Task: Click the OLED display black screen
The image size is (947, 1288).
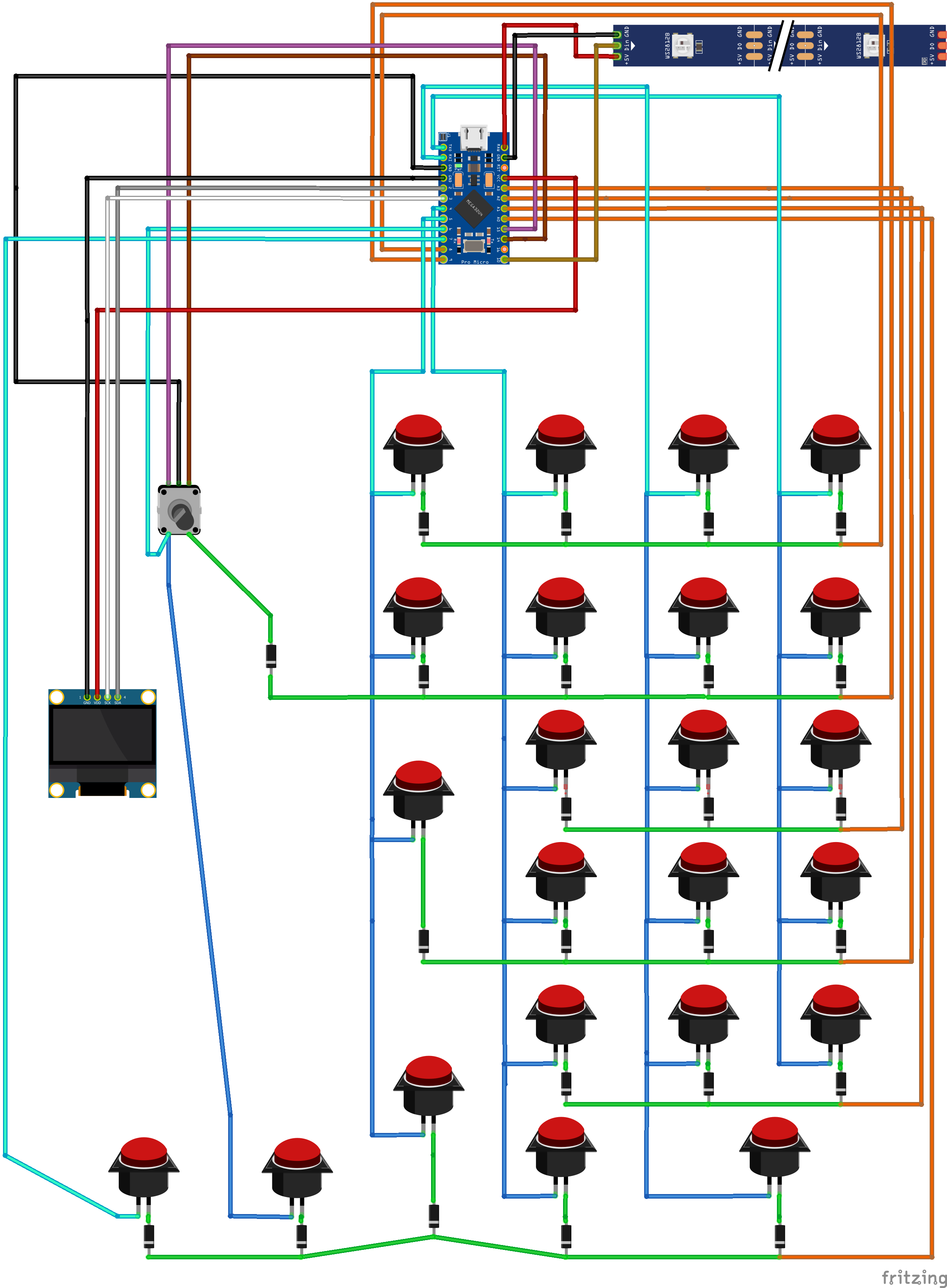Action: click(103, 734)
